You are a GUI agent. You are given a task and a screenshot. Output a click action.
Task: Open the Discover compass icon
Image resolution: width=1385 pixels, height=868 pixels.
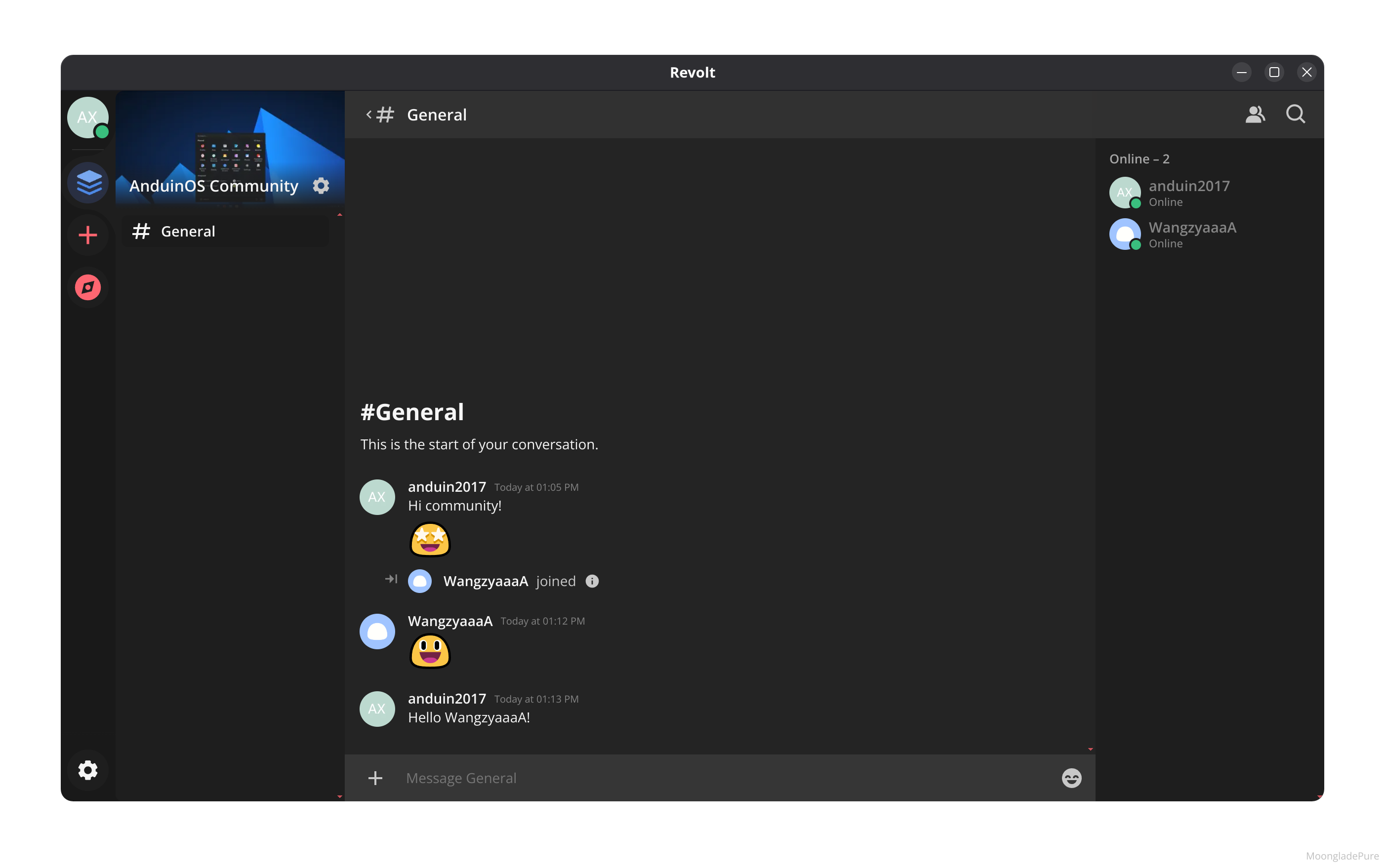click(88, 287)
